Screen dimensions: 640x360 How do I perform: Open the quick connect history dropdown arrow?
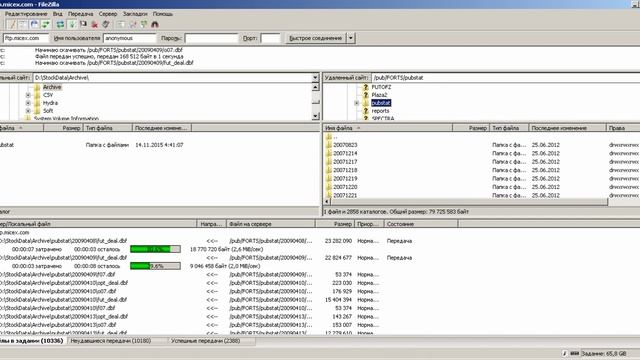351,38
